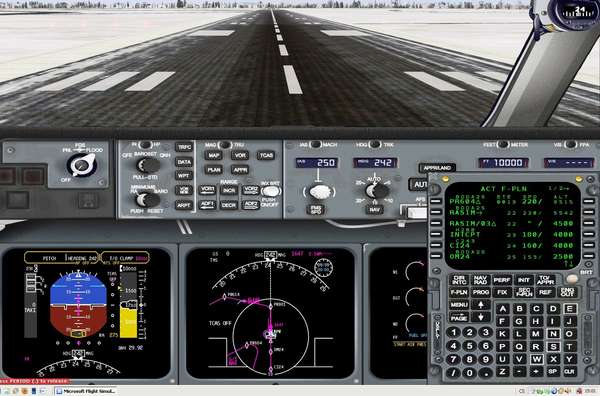The image size is (600, 396).
Task: Open ENG OUT page on FMS
Action: coord(567,293)
